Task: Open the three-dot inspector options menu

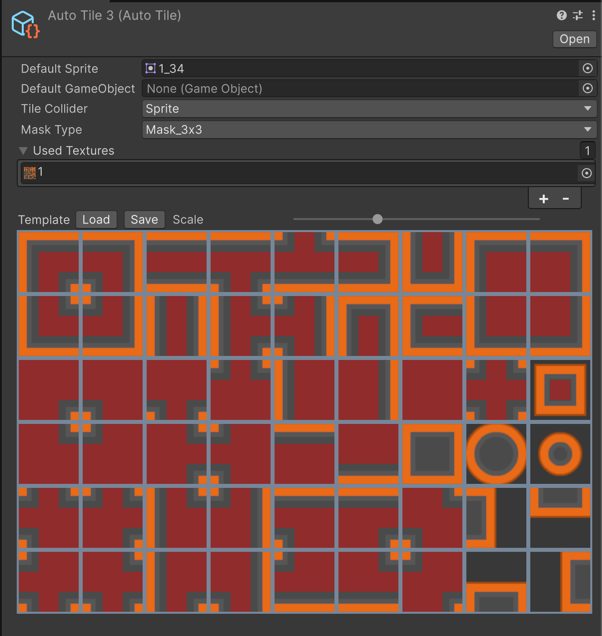Action: click(593, 16)
